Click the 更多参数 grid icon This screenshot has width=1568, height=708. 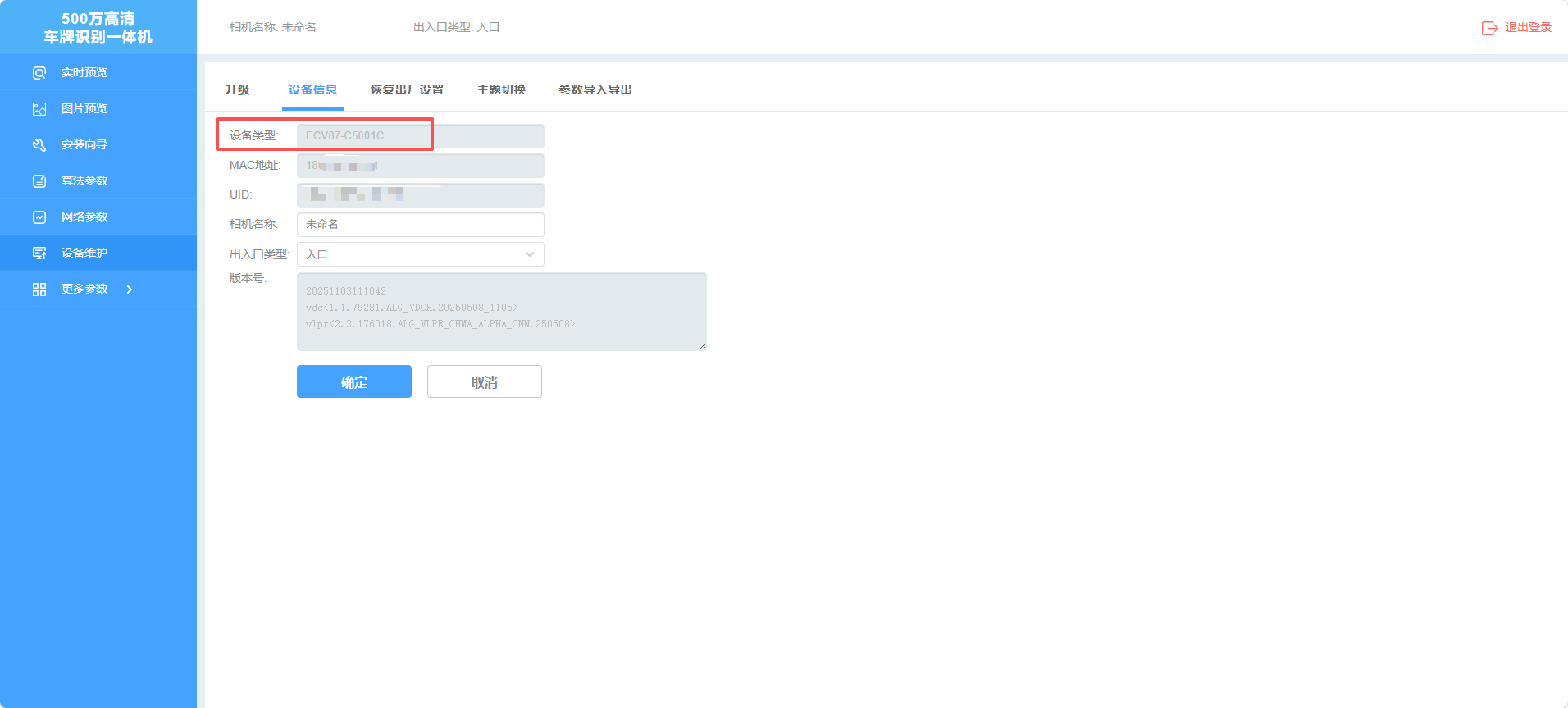(x=39, y=290)
